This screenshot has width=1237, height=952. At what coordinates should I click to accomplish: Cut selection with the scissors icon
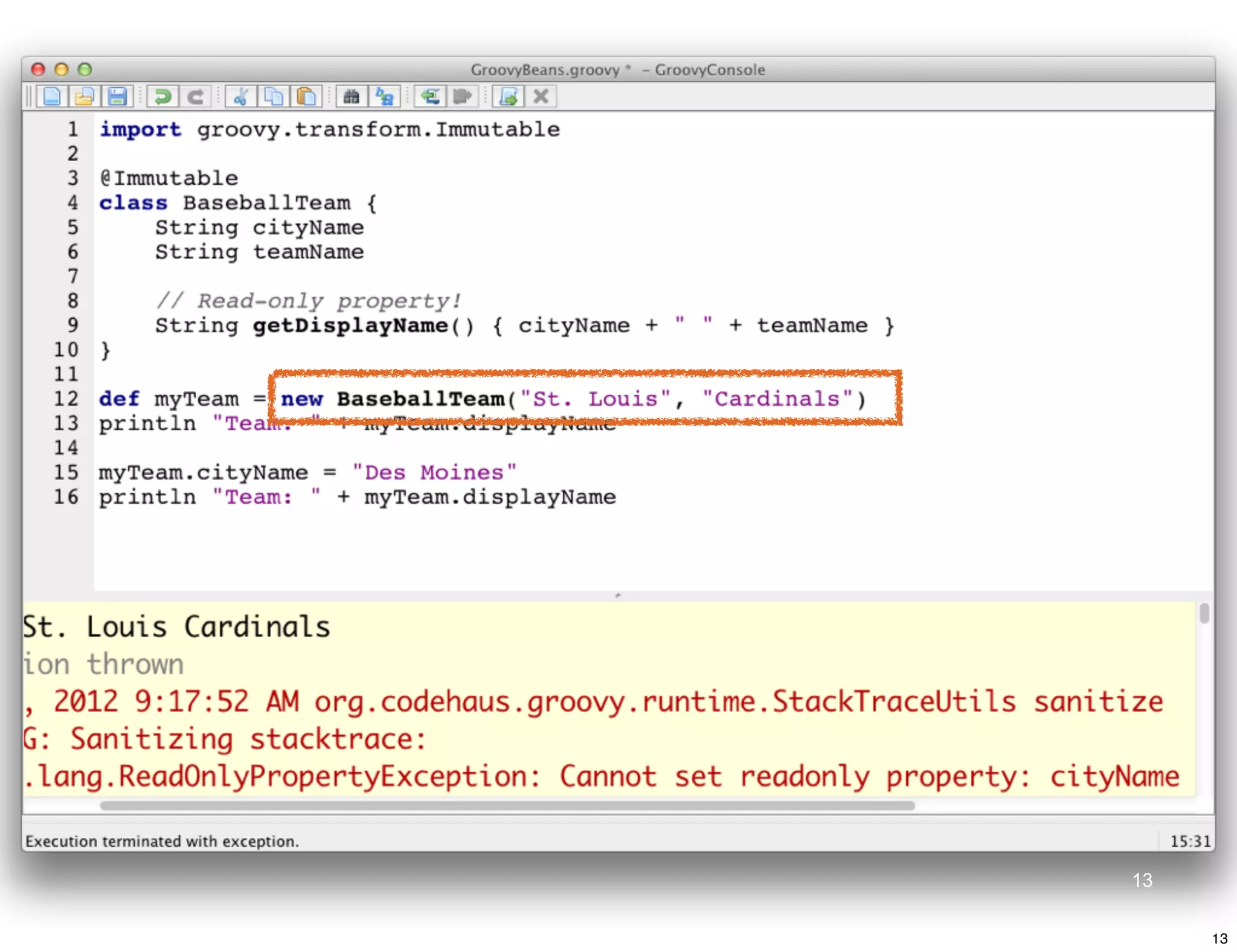click(x=240, y=97)
